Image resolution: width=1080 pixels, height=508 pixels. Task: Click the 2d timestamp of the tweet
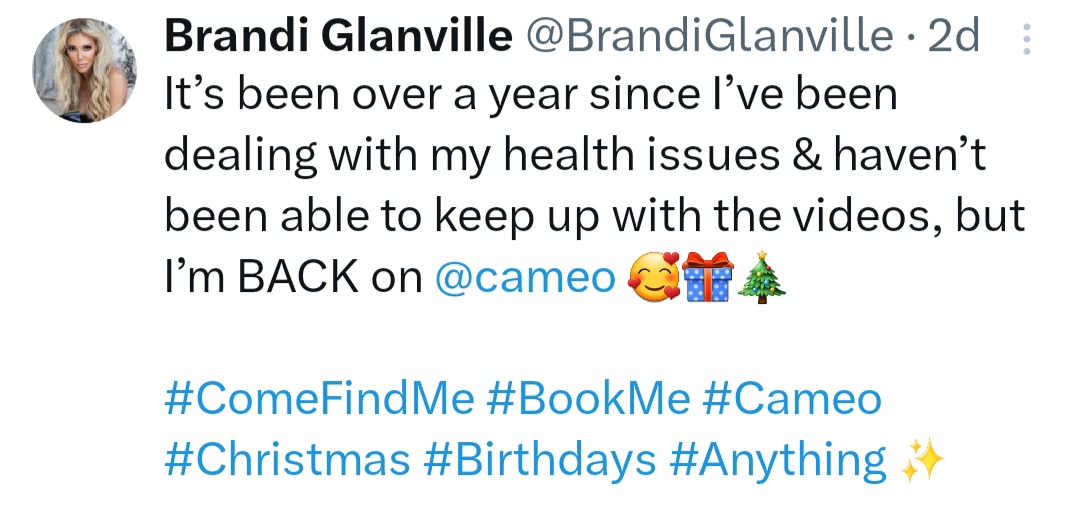(x=954, y=37)
